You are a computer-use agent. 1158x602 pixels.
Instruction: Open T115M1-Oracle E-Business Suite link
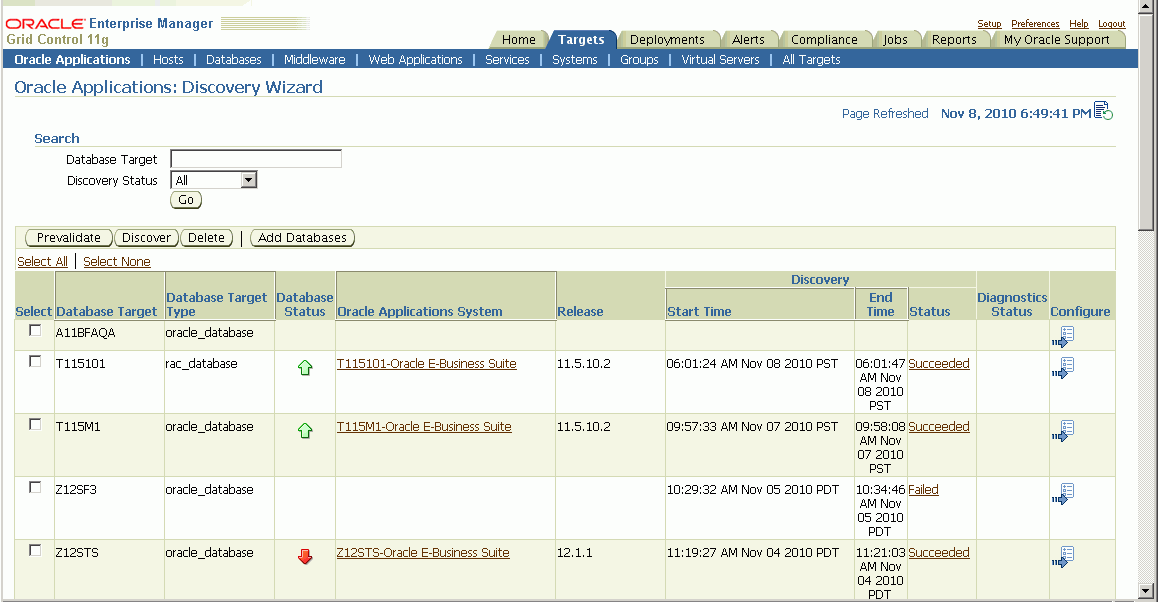(x=424, y=426)
